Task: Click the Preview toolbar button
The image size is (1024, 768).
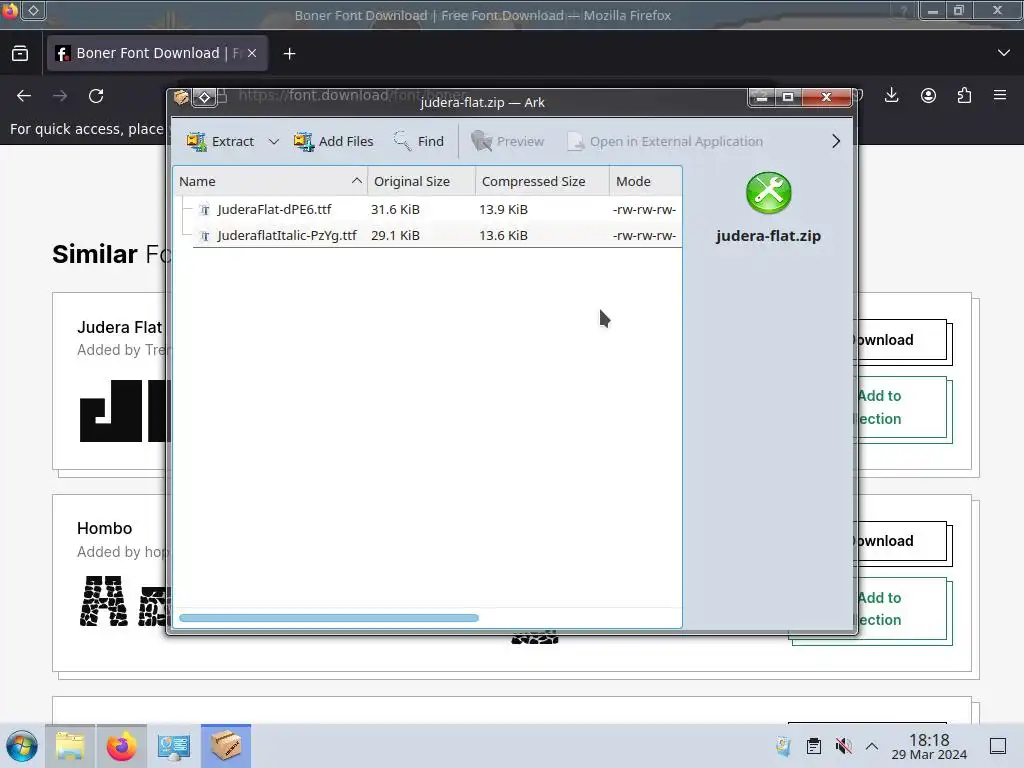Action: tap(507, 141)
